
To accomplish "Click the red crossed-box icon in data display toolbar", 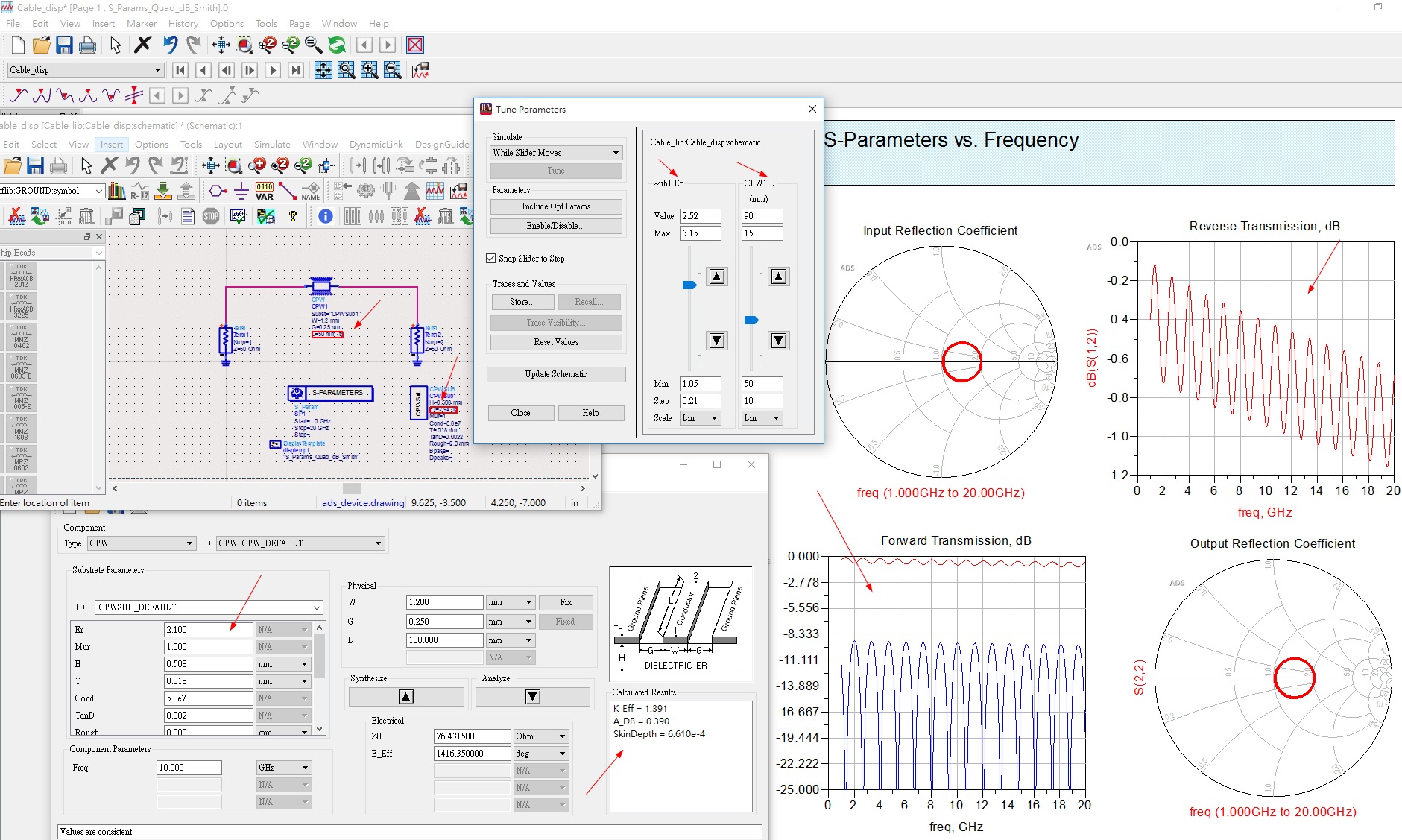I will pos(415,45).
